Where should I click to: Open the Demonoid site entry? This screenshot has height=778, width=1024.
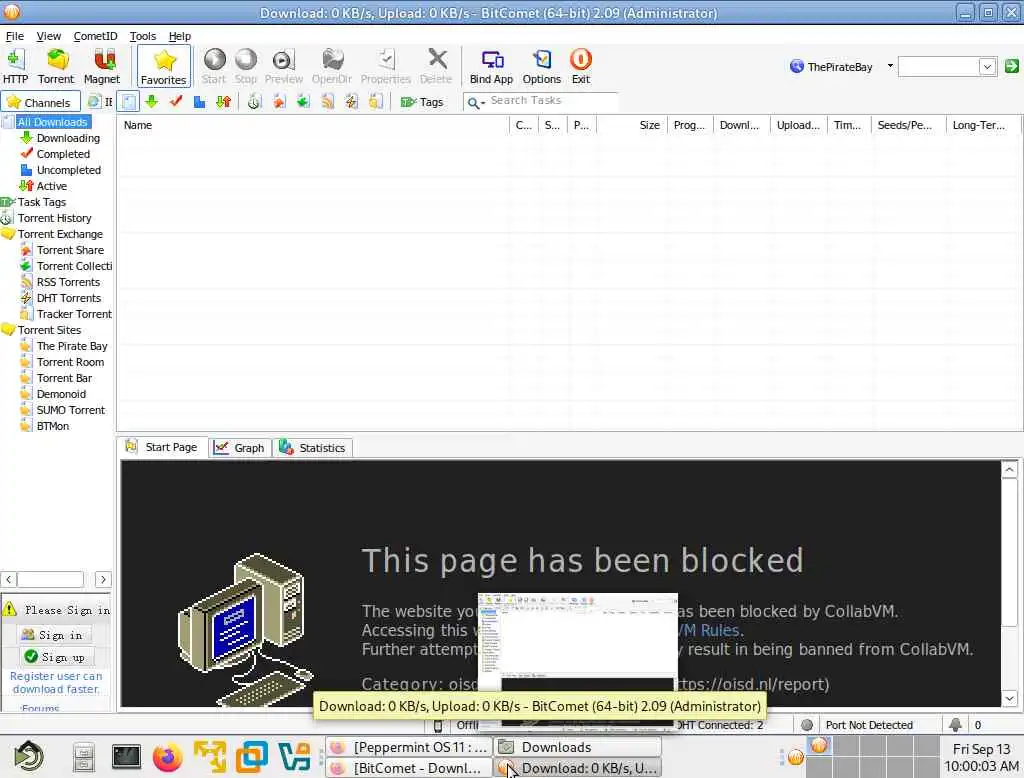[61, 394]
